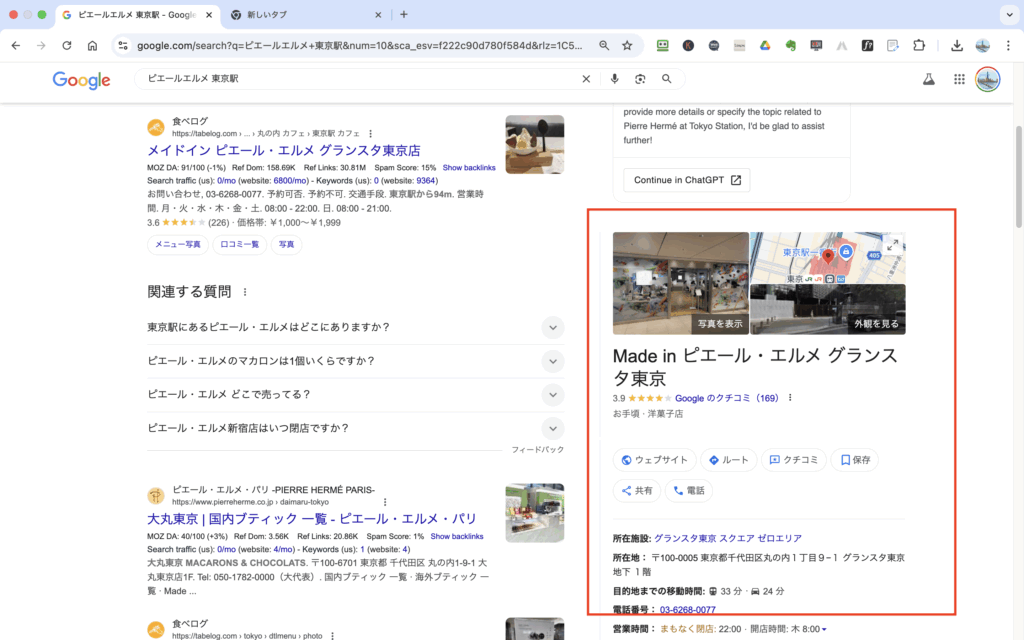1024x640 pixels.
Task: Click the Google search input field
Action: point(359,79)
